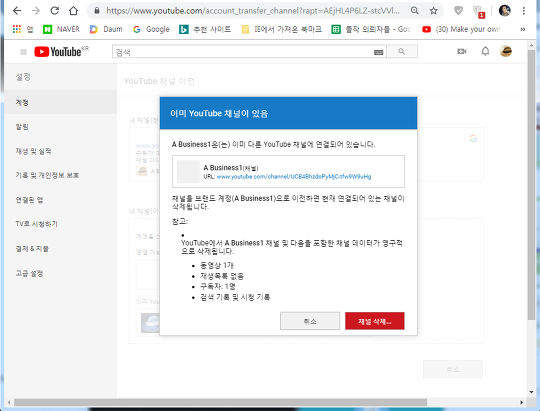Click the horizontal scrollbar thumb

tap(220, 402)
